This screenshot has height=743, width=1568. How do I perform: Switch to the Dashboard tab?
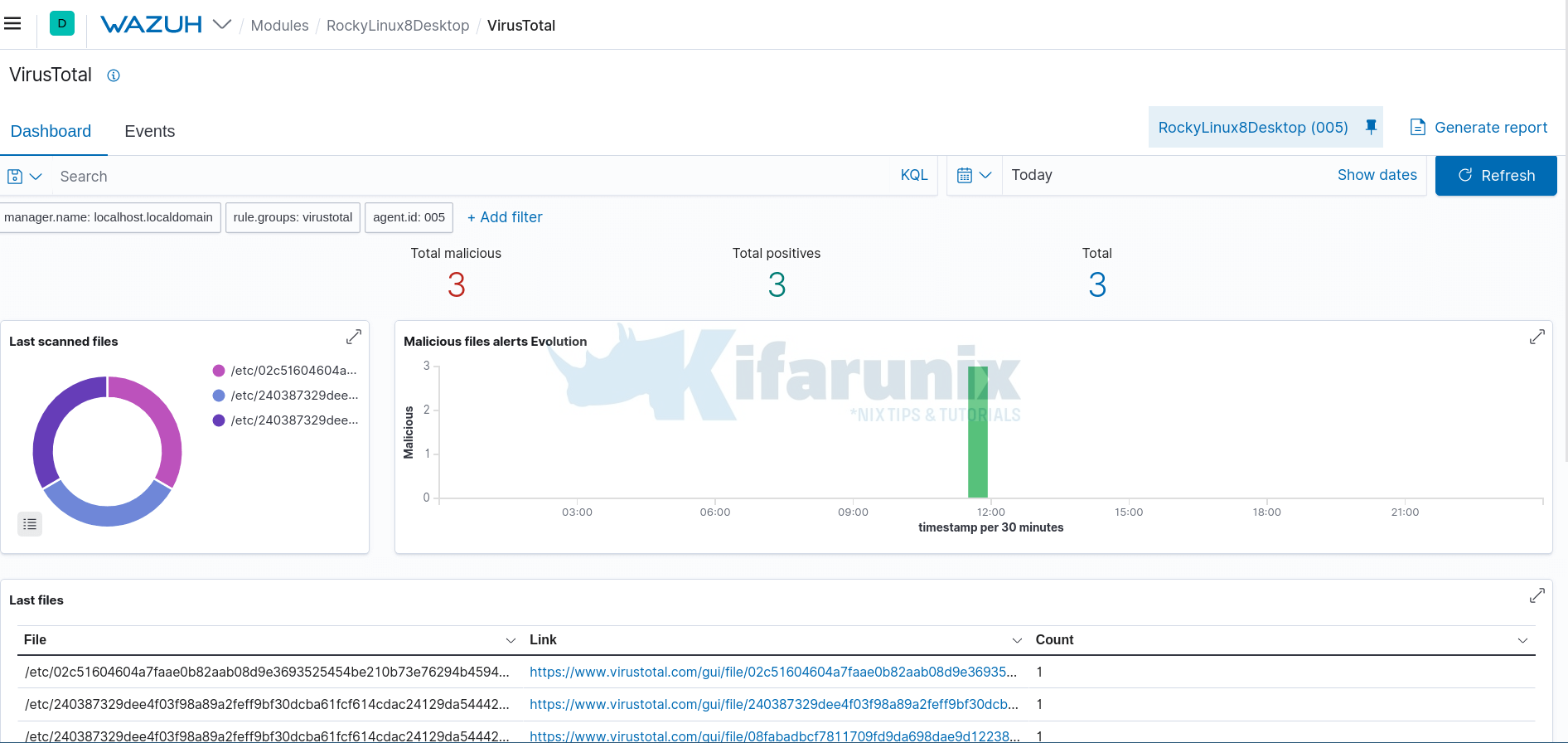point(51,131)
